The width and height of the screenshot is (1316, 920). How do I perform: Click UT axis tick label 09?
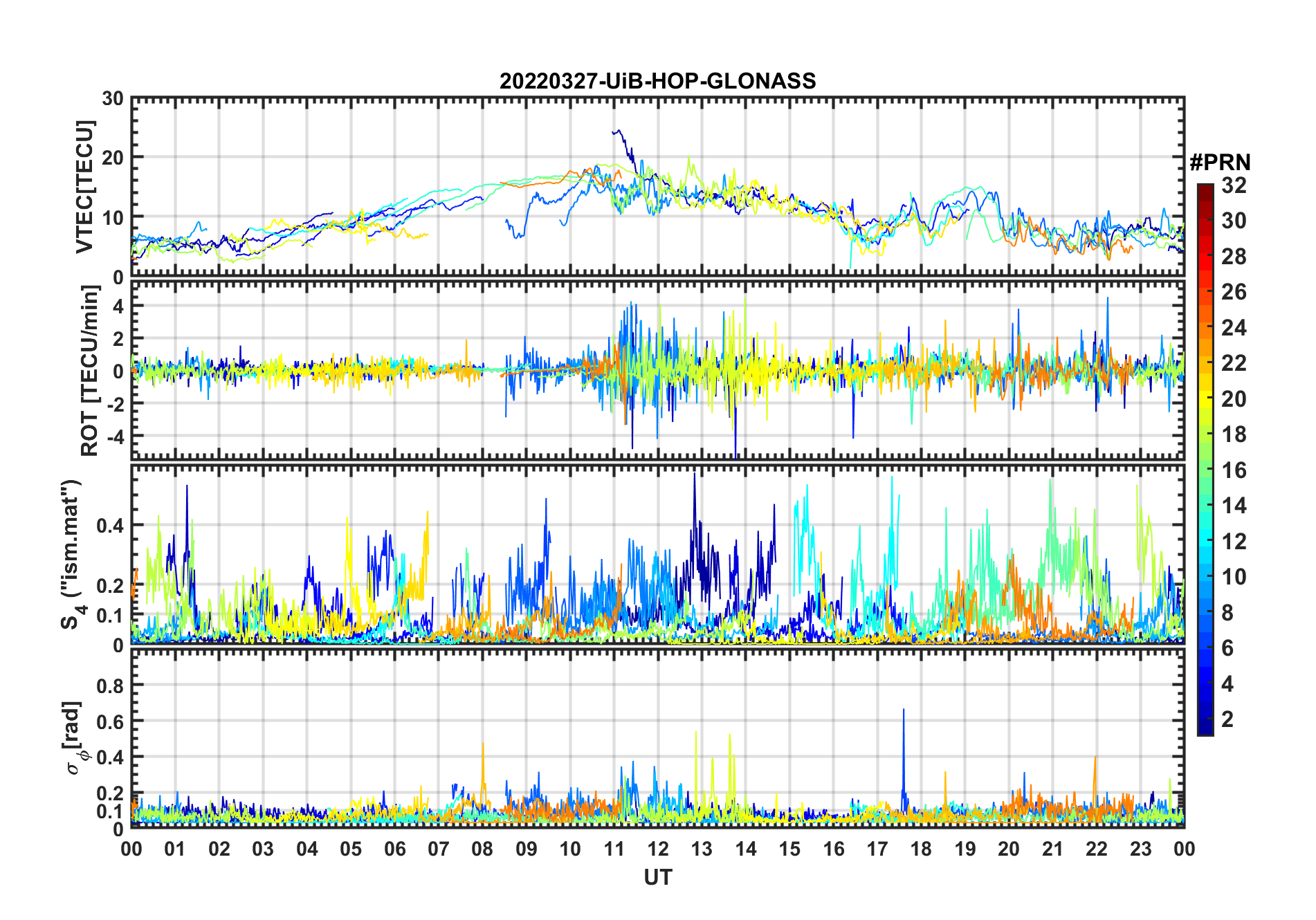[527, 849]
